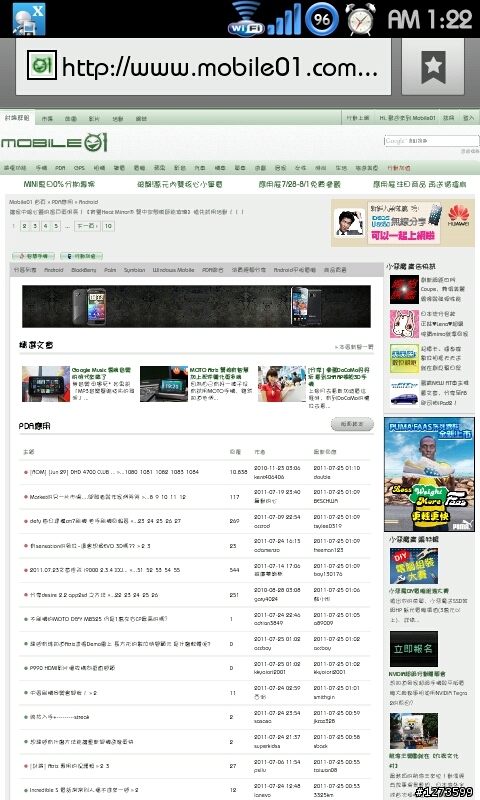Image resolution: width=480 pixels, height=800 pixels.
Task: Open the Wi-Fi status icon
Action: tap(246, 19)
